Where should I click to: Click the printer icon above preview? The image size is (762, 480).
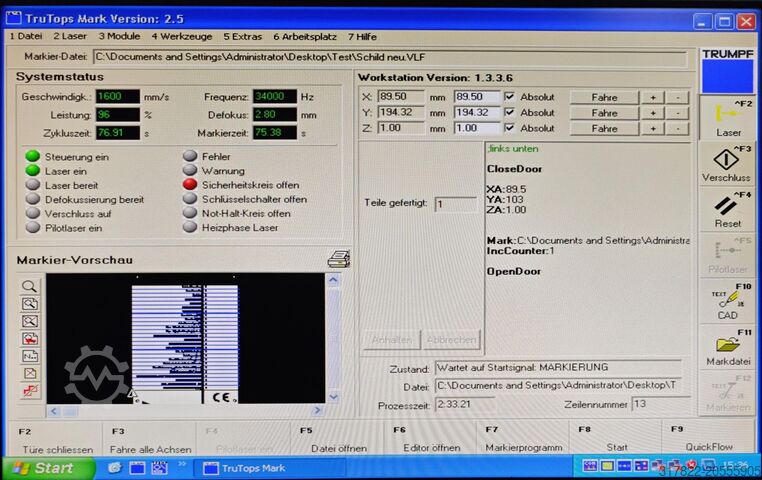coord(338,260)
